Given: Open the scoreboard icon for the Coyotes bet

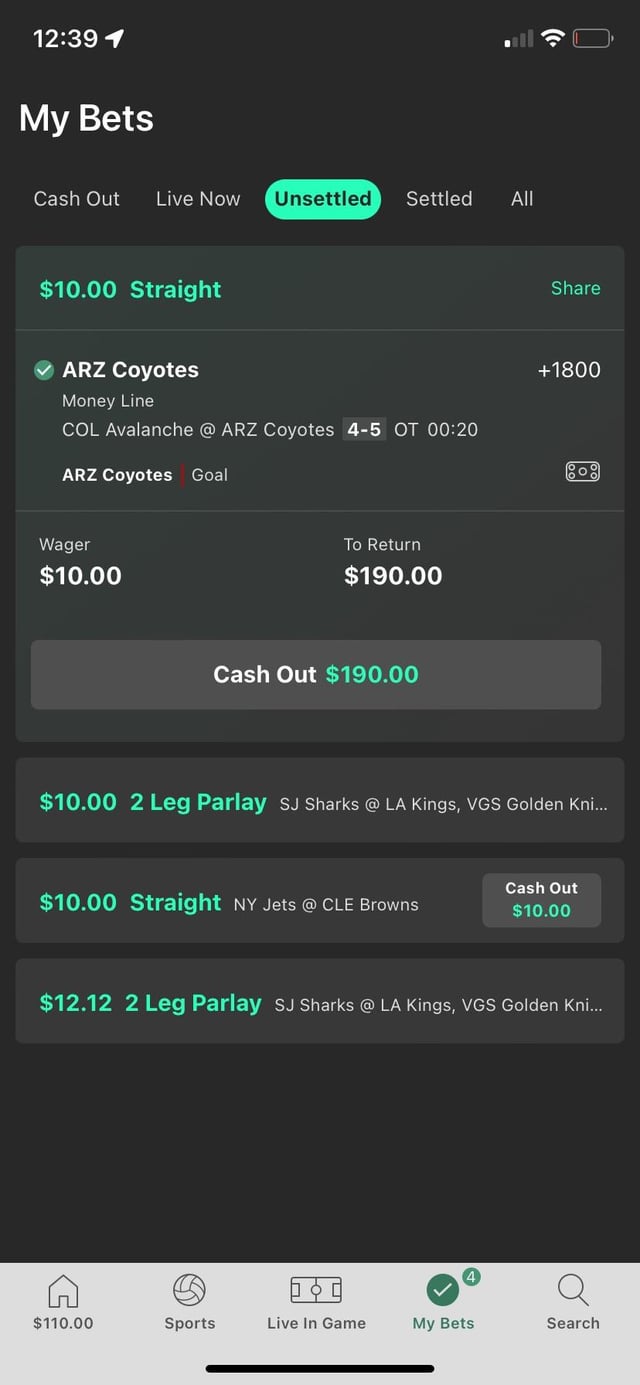Looking at the screenshot, I should 582,472.
